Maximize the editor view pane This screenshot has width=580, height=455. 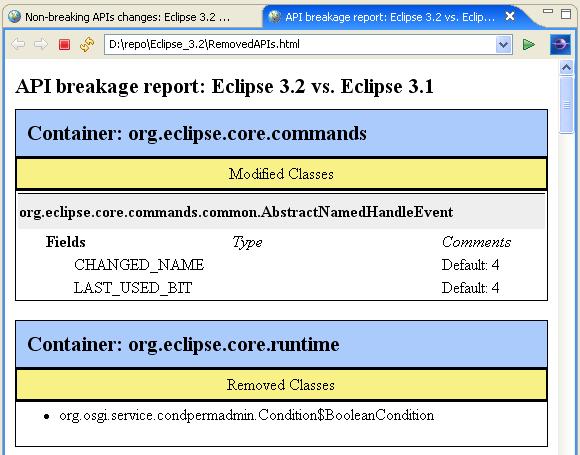coord(566,14)
